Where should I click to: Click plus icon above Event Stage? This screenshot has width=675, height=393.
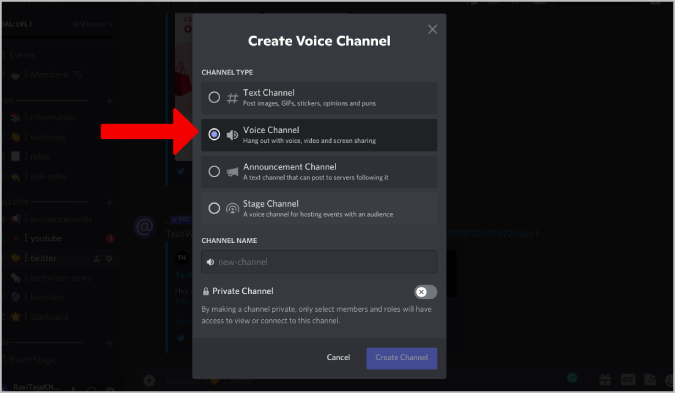point(110,343)
